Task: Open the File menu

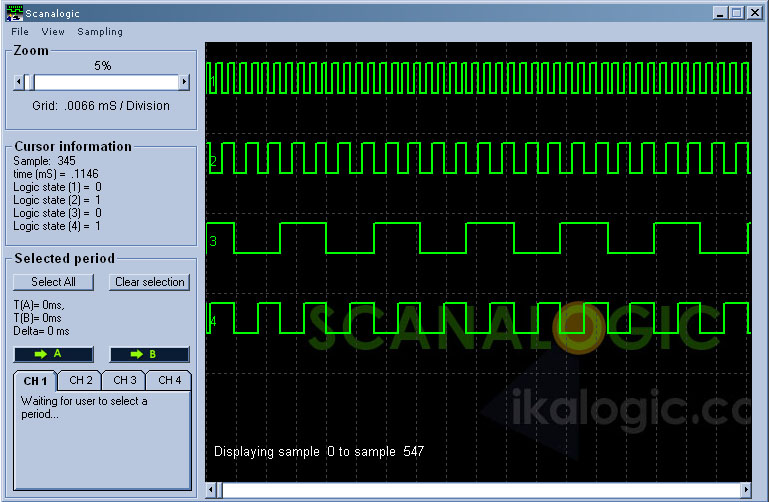Action: [20, 31]
